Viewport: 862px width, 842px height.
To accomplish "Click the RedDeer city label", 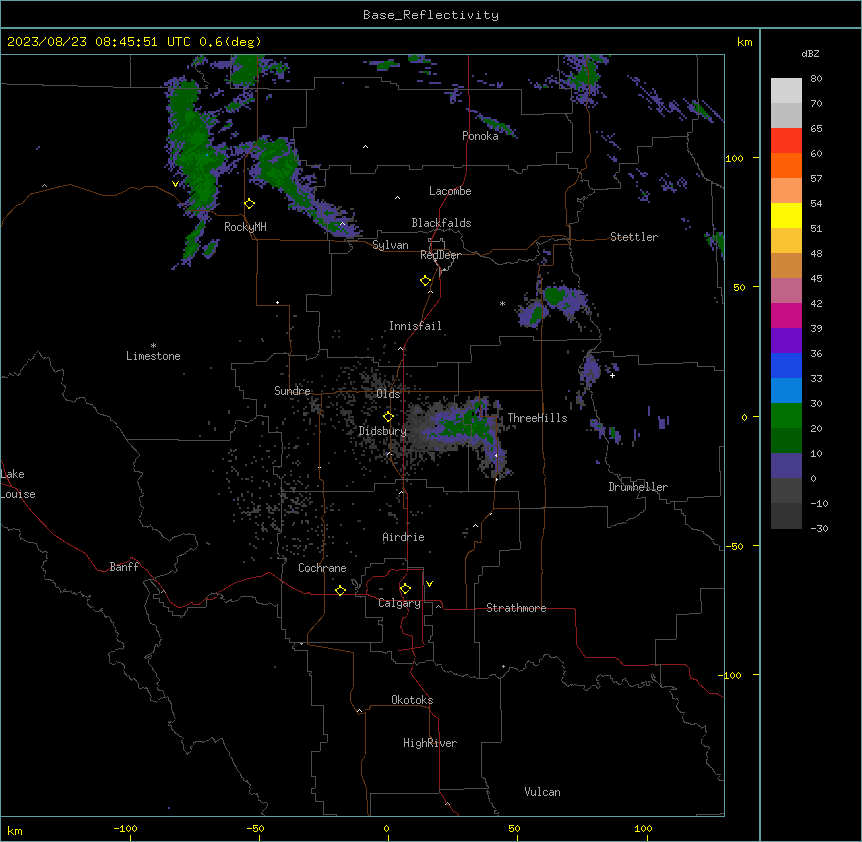I will coord(440,255).
